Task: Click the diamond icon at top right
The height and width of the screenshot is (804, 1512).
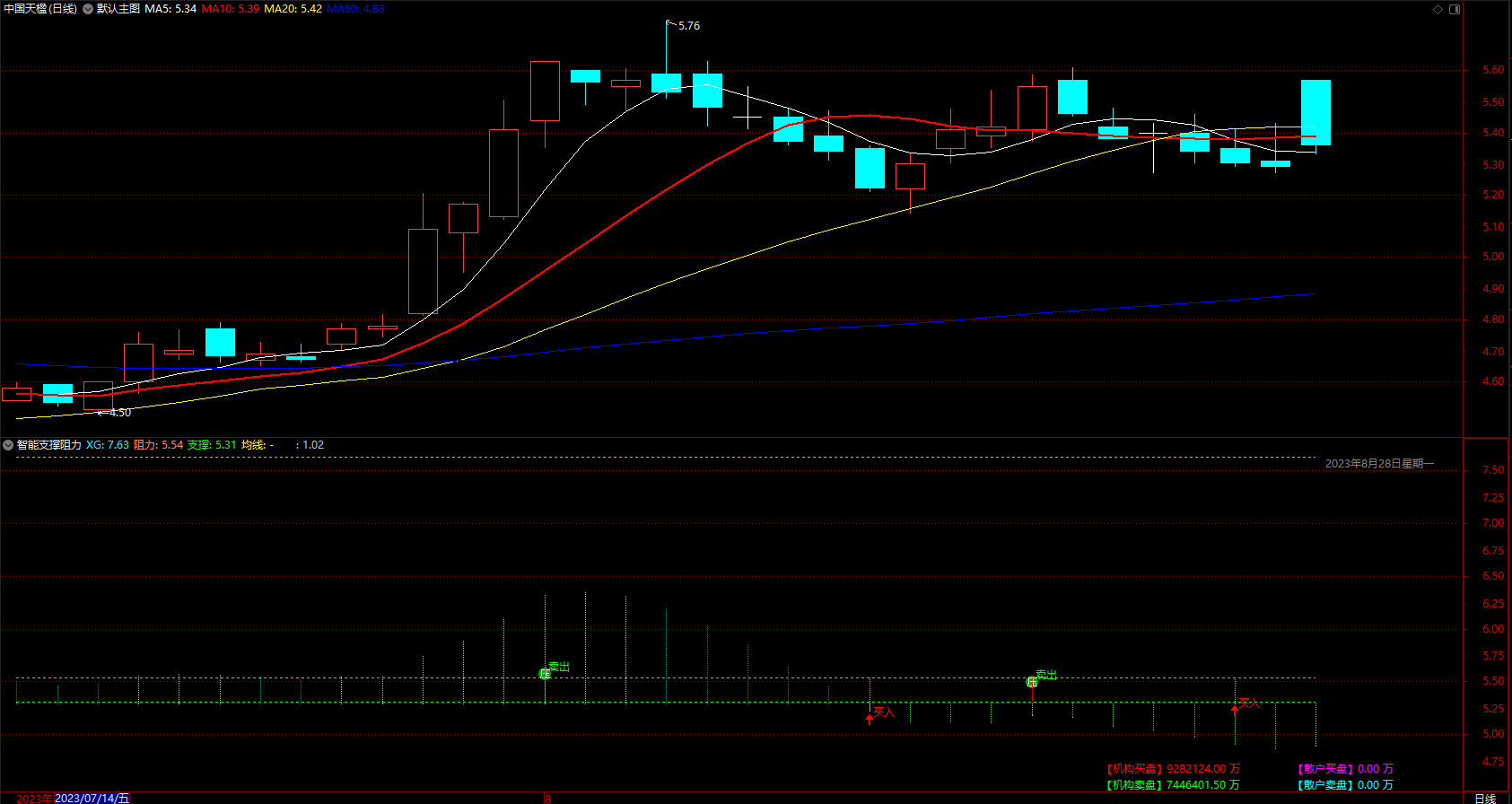Action: click(x=1438, y=9)
